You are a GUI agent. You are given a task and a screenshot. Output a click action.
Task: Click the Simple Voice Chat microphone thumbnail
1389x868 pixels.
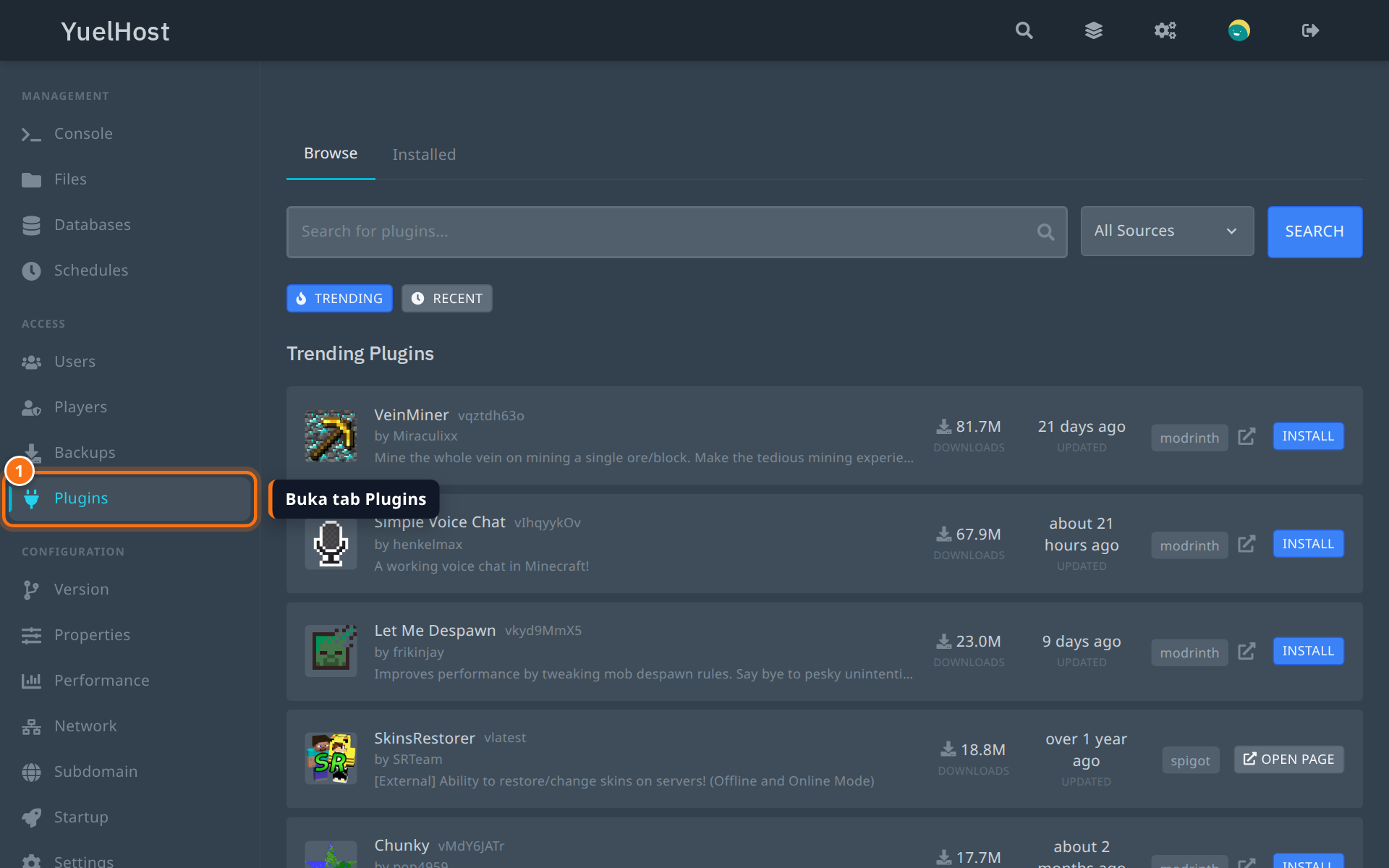(331, 543)
